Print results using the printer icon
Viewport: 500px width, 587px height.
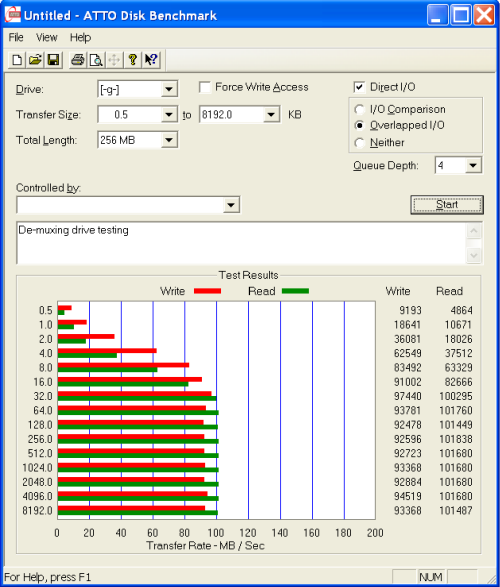point(78,60)
